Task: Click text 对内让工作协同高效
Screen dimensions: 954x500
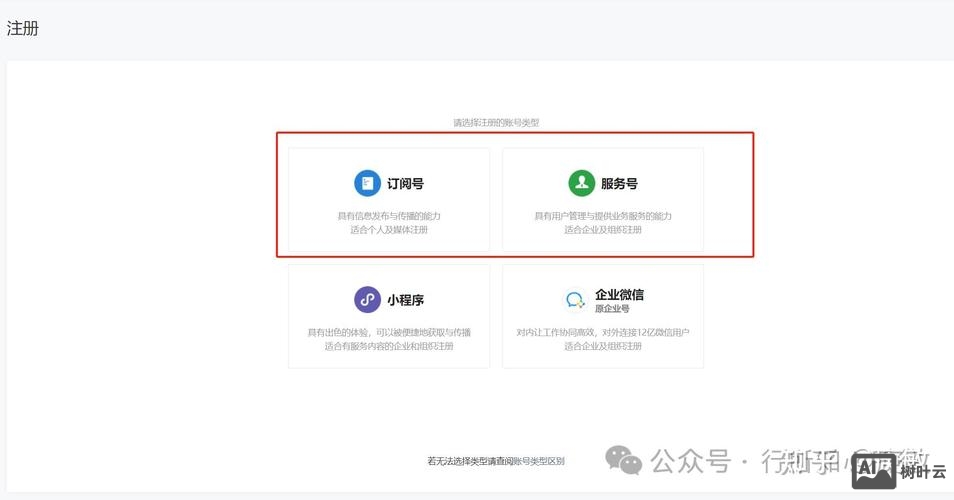Action: (557, 332)
